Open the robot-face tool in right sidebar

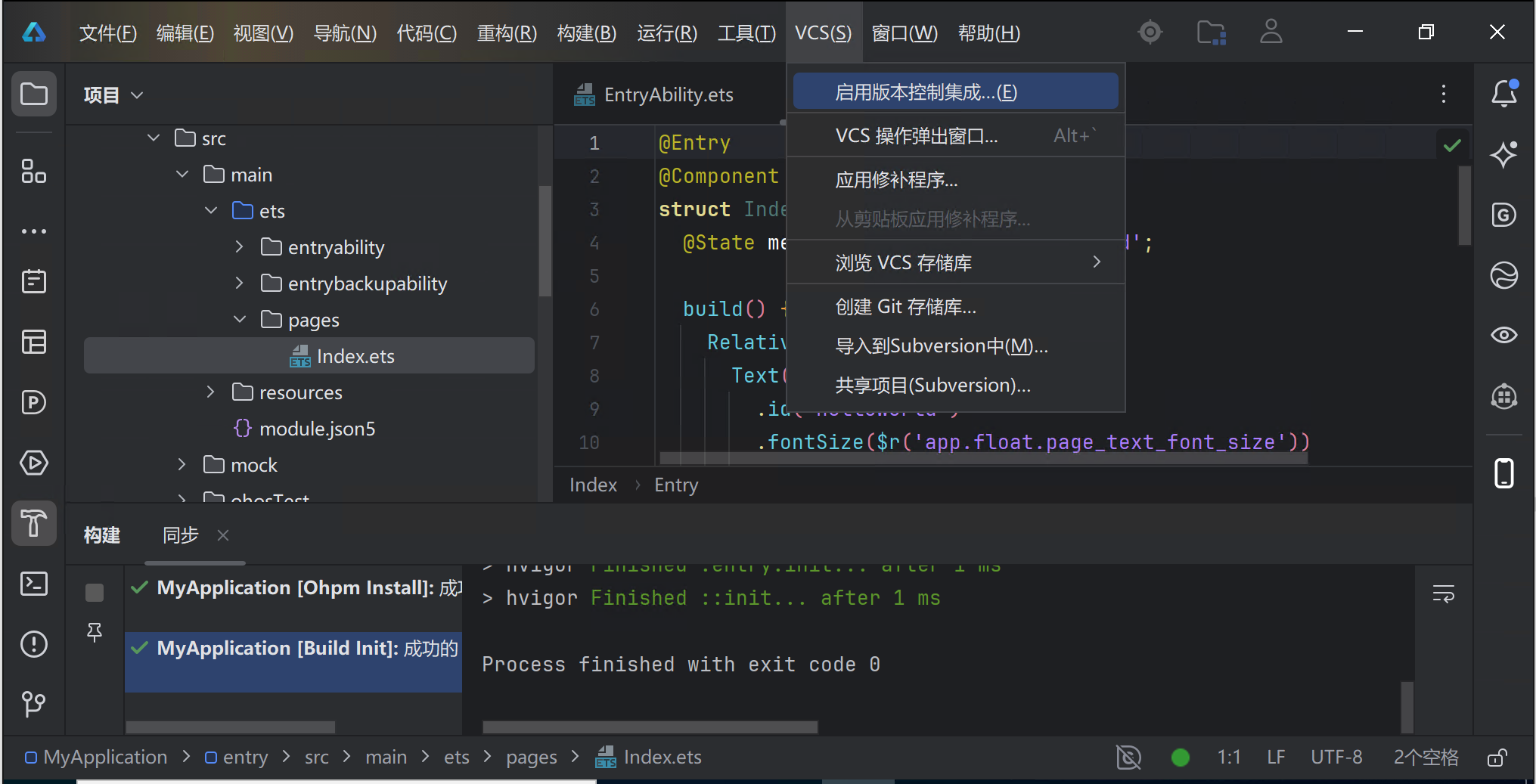[1504, 396]
